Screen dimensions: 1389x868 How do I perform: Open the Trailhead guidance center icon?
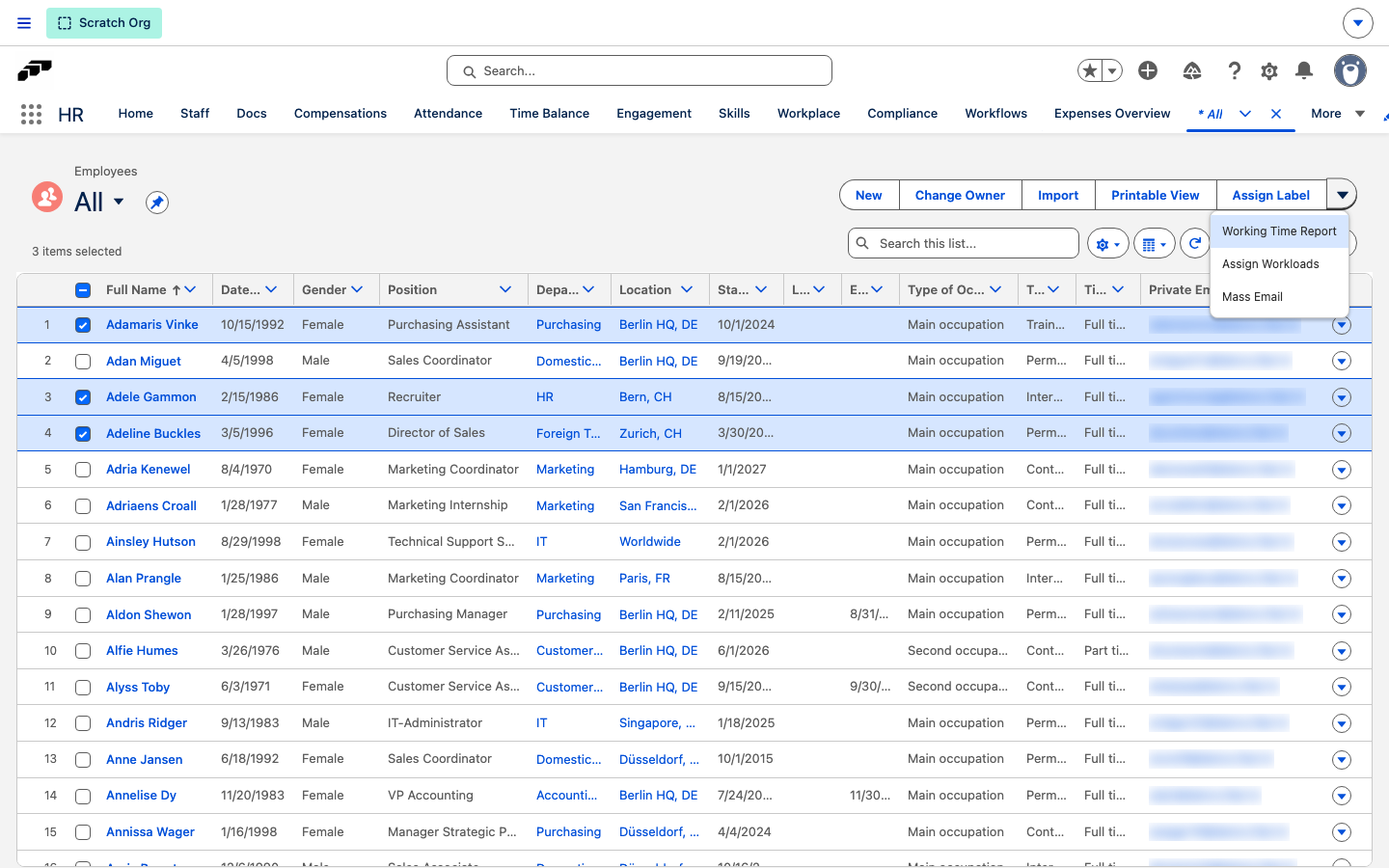click(1192, 70)
